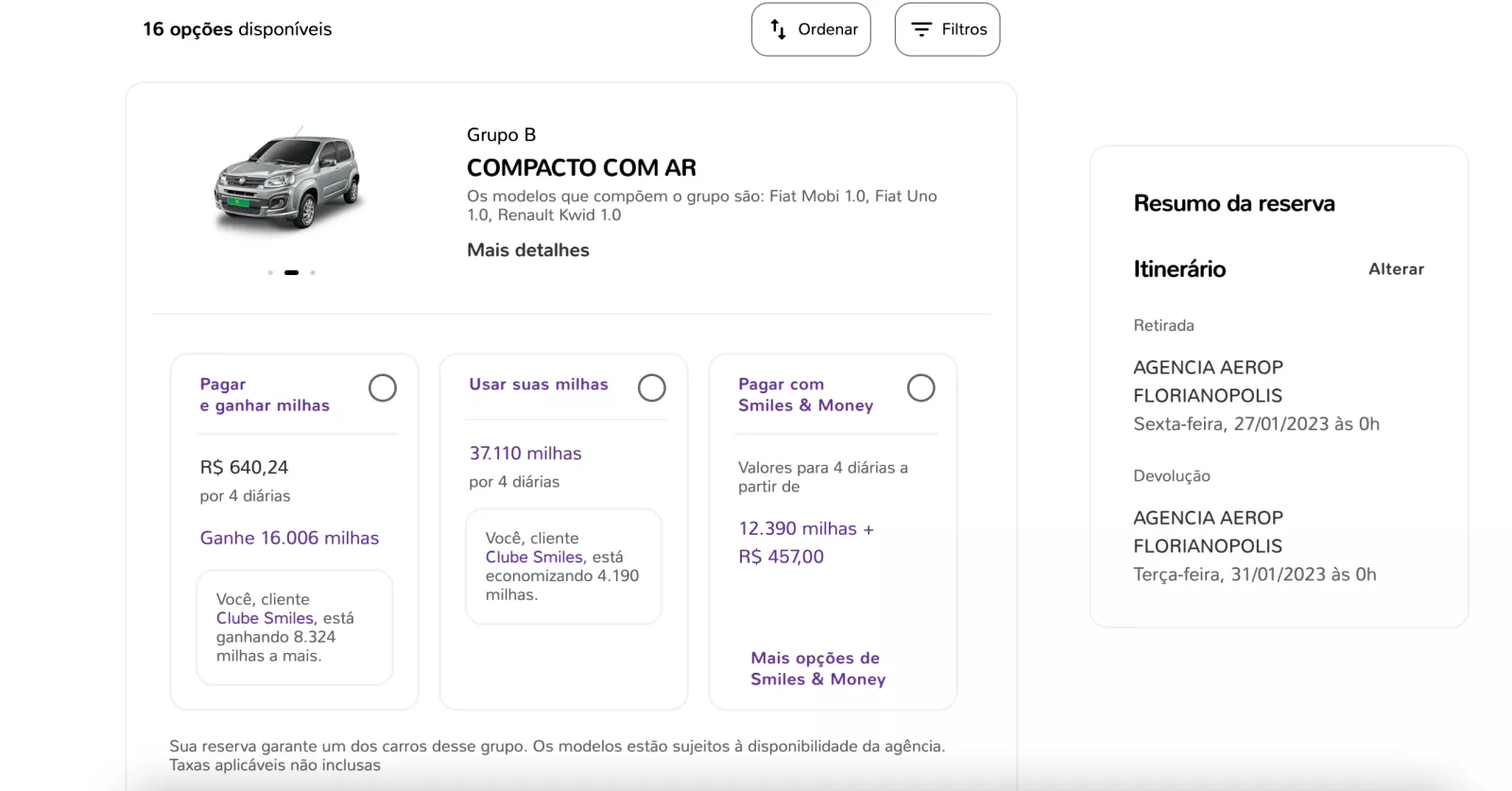
Task: Select the 'Usar suas milhas' radio button
Action: 652,387
